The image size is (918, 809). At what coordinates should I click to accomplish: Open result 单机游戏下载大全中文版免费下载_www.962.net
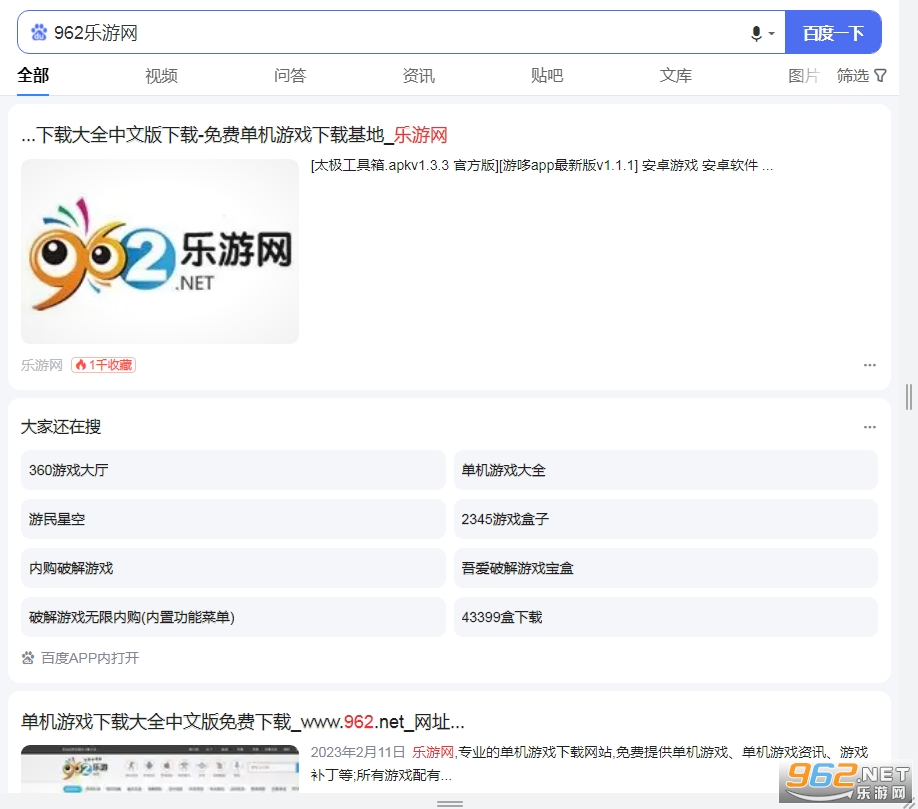coord(243,722)
